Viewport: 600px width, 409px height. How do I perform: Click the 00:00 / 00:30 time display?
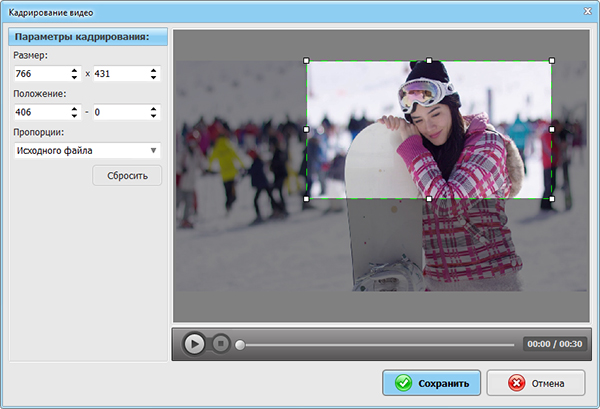(x=555, y=344)
